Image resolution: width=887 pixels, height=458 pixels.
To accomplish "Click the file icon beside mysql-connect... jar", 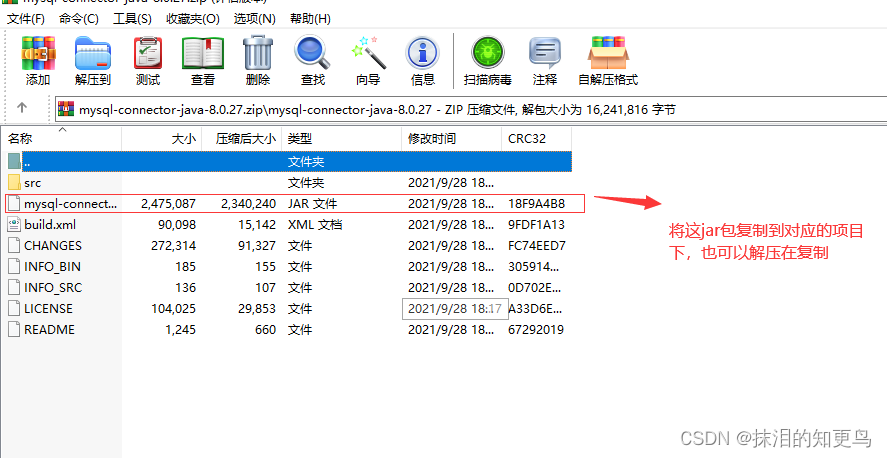I will tap(15, 204).
